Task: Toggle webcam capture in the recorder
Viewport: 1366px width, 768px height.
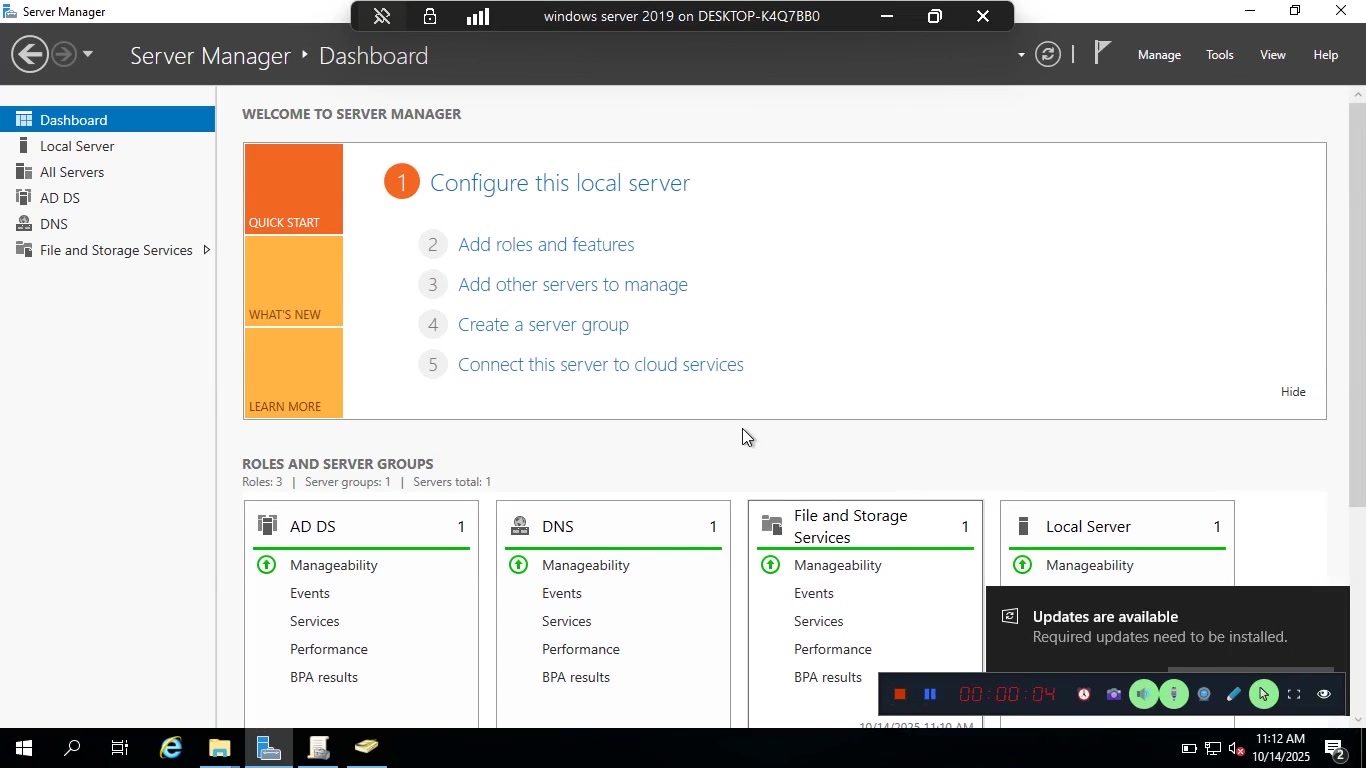Action: [1204, 694]
